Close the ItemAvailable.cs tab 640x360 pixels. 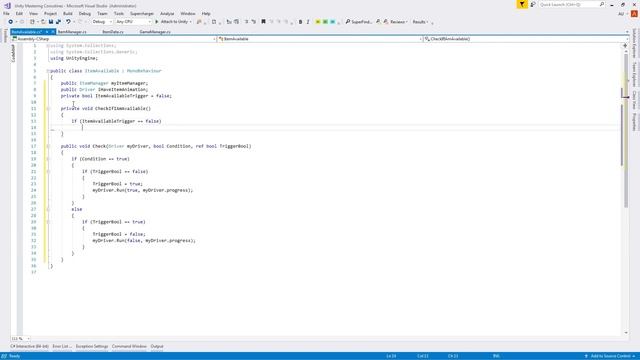(53, 32)
